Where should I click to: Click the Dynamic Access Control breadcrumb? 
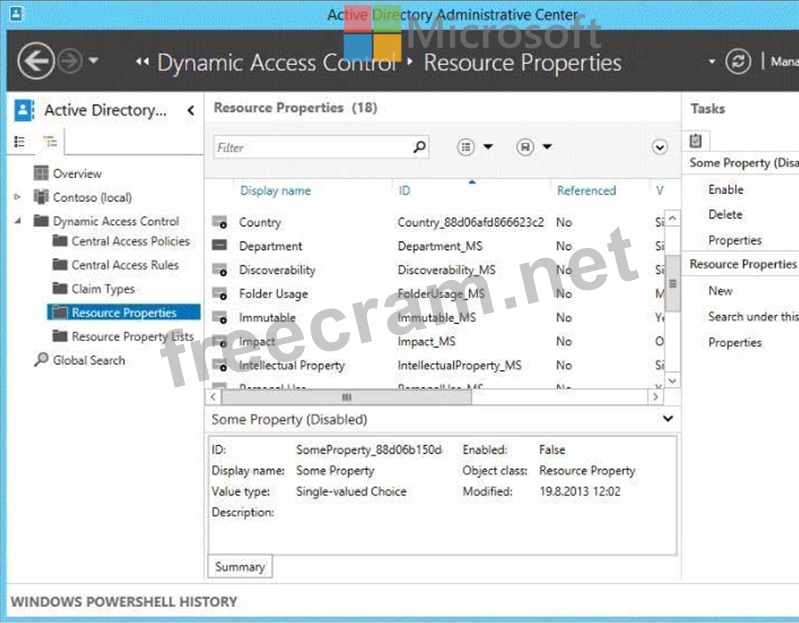click(277, 63)
